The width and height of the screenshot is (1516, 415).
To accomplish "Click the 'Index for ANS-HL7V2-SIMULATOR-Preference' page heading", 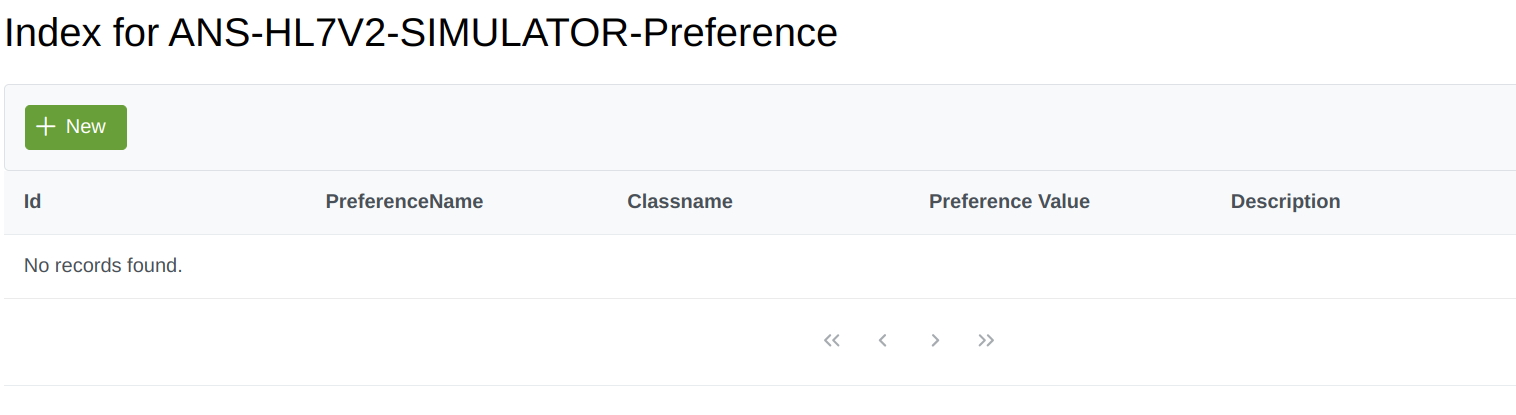I will (421, 33).
